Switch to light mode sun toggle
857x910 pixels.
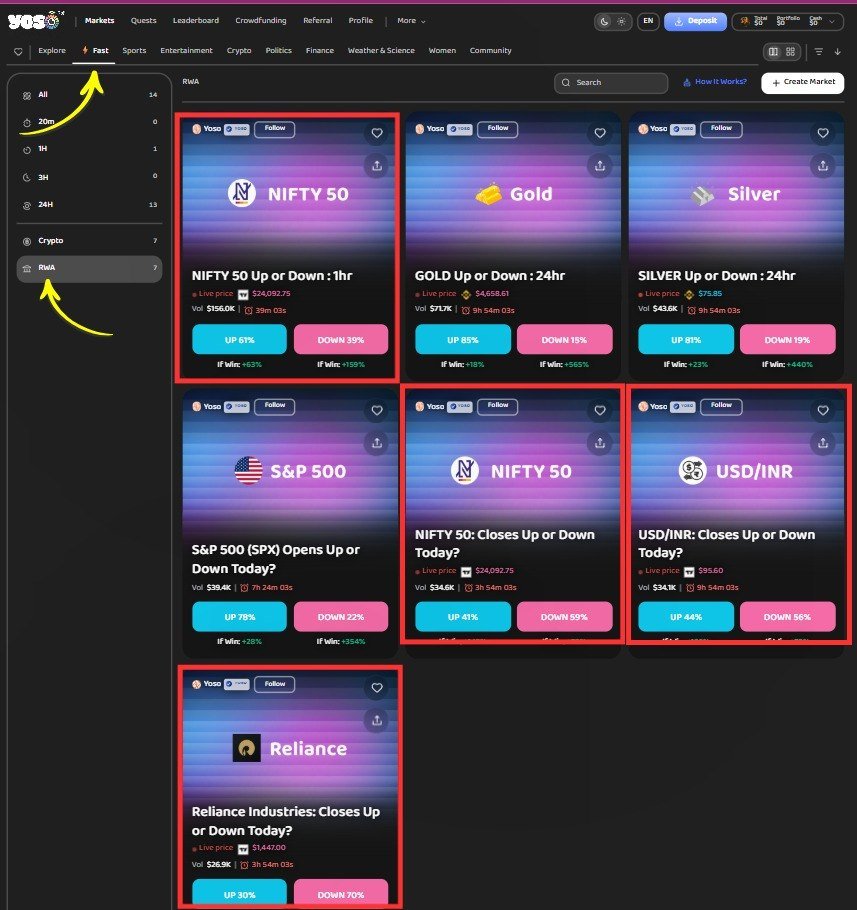tap(621, 21)
